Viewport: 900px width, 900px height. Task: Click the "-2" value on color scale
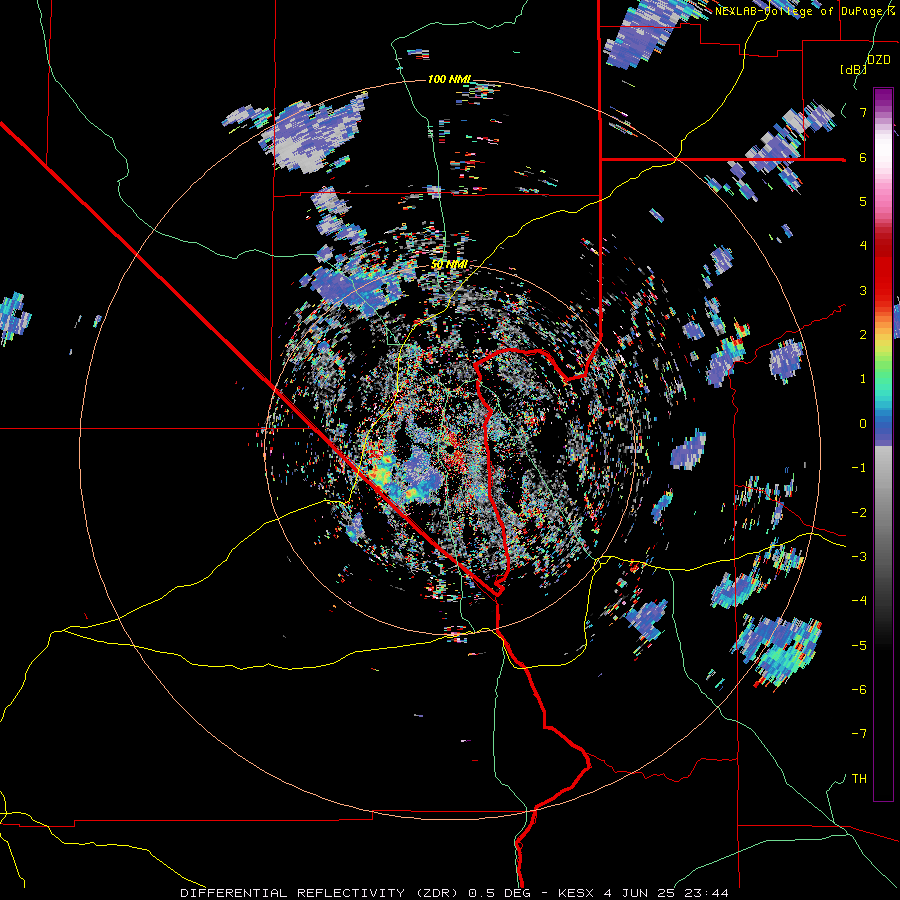[x=859, y=513]
